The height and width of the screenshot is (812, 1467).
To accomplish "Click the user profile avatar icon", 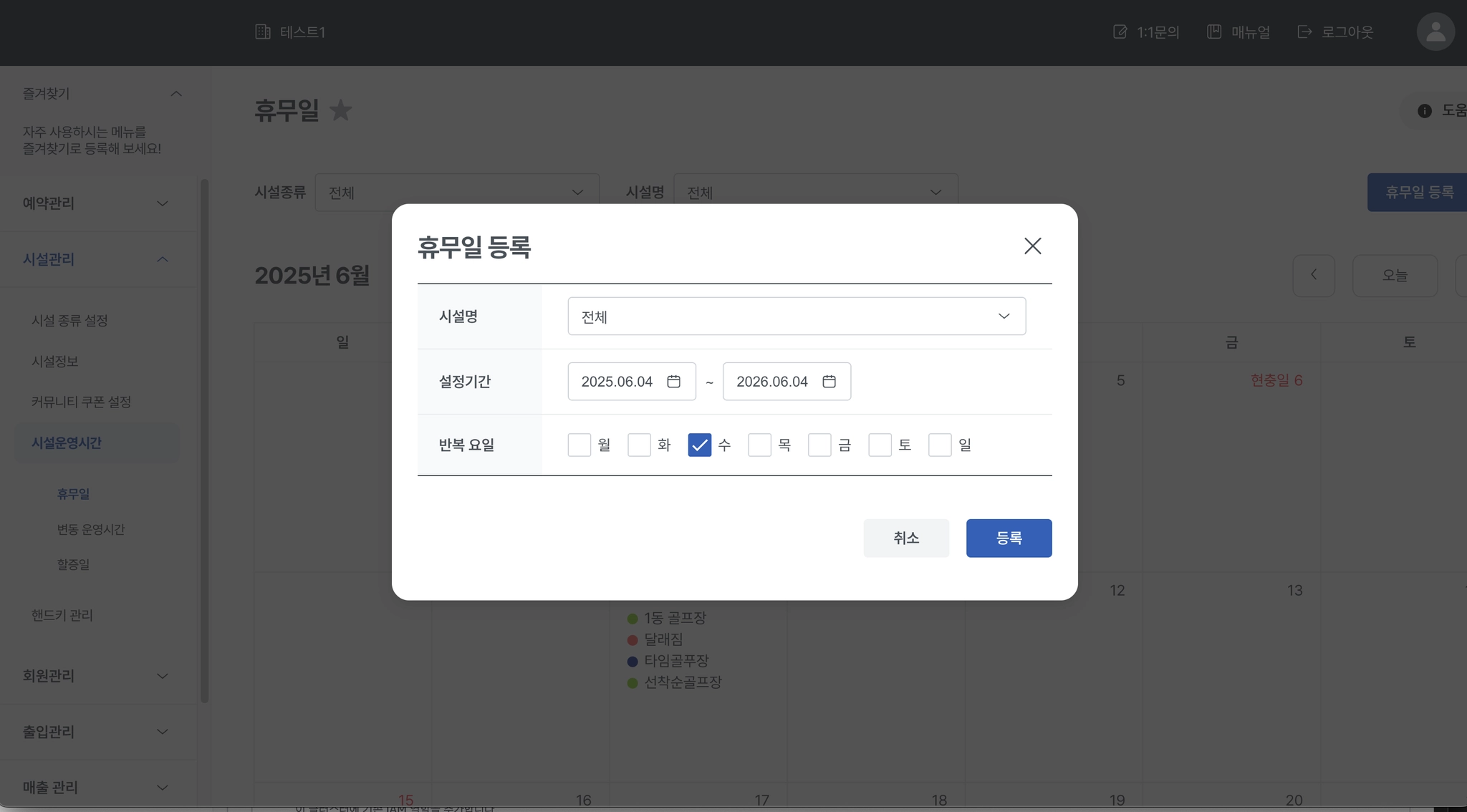I will coord(1435,32).
